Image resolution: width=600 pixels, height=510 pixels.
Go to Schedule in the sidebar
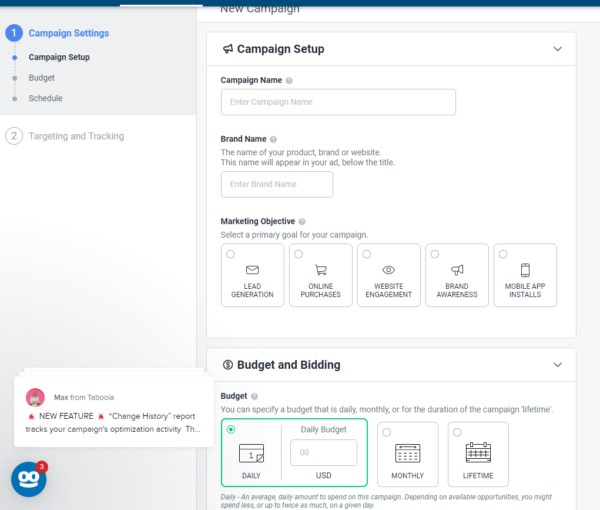click(x=45, y=98)
